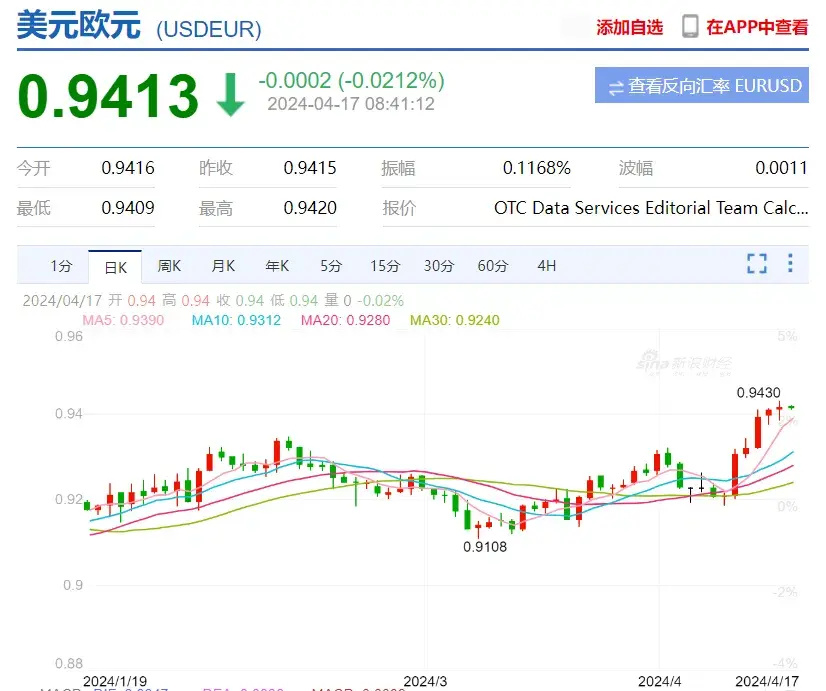The height and width of the screenshot is (691, 826).
Task: Click the 波幅 value 0.0011
Action: (781, 168)
